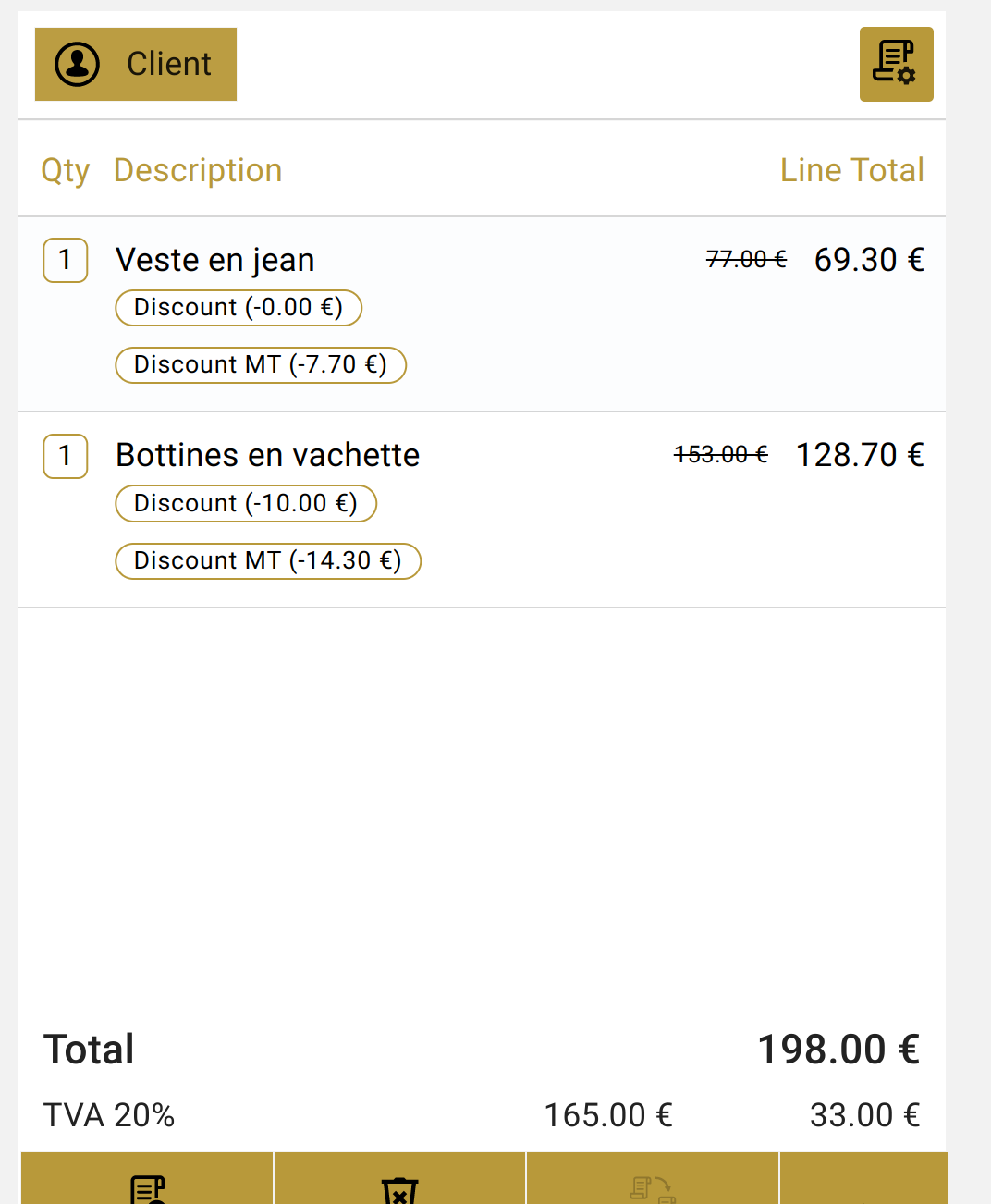Click the empty rightmost bottom toolbar button
The image size is (991, 1204).
coord(863,1179)
